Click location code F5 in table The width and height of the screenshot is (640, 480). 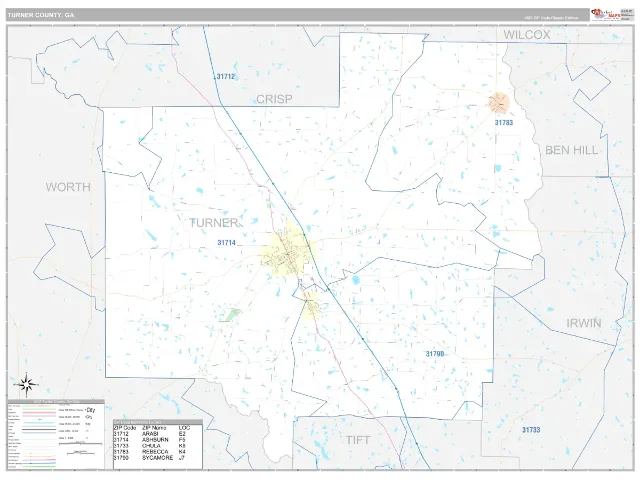pyautogui.click(x=182, y=440)
